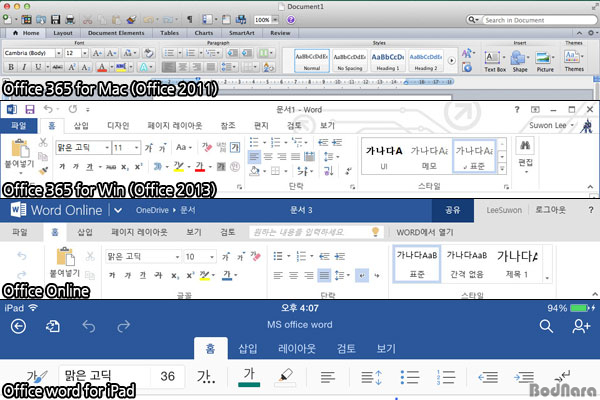Open Themes gallery in Mac Word
600x400 pixels.
574,61
